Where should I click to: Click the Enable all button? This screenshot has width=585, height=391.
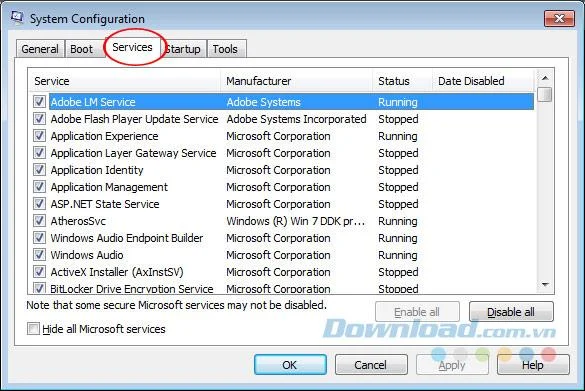tap(417, 312)
